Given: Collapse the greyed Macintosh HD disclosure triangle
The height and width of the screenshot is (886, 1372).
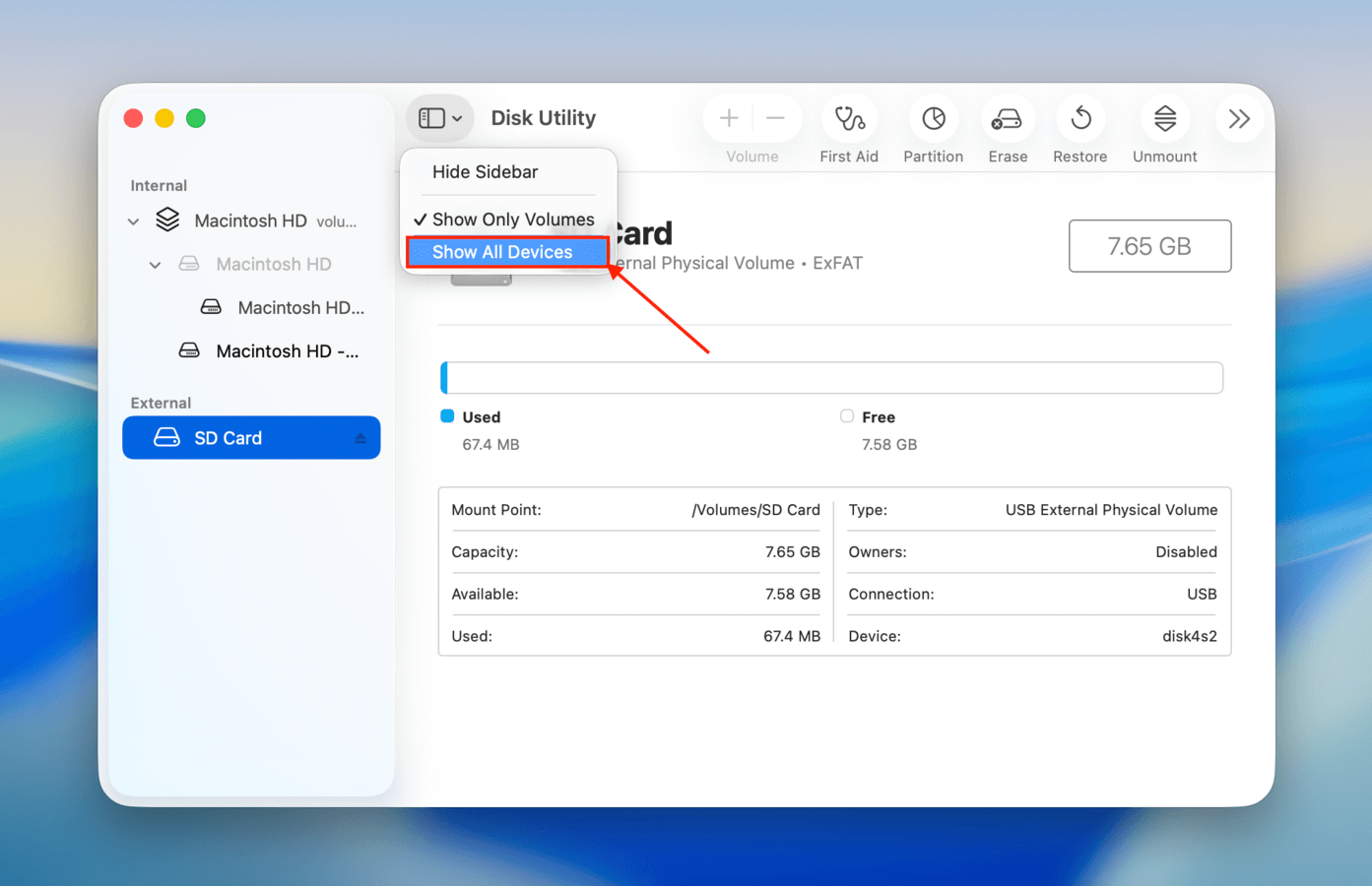Looking at the screenshot, I should tap(154, 264).
